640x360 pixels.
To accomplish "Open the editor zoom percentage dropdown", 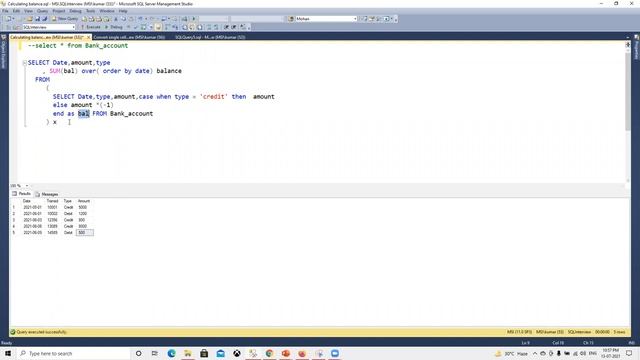I will [x=27, y=186].
